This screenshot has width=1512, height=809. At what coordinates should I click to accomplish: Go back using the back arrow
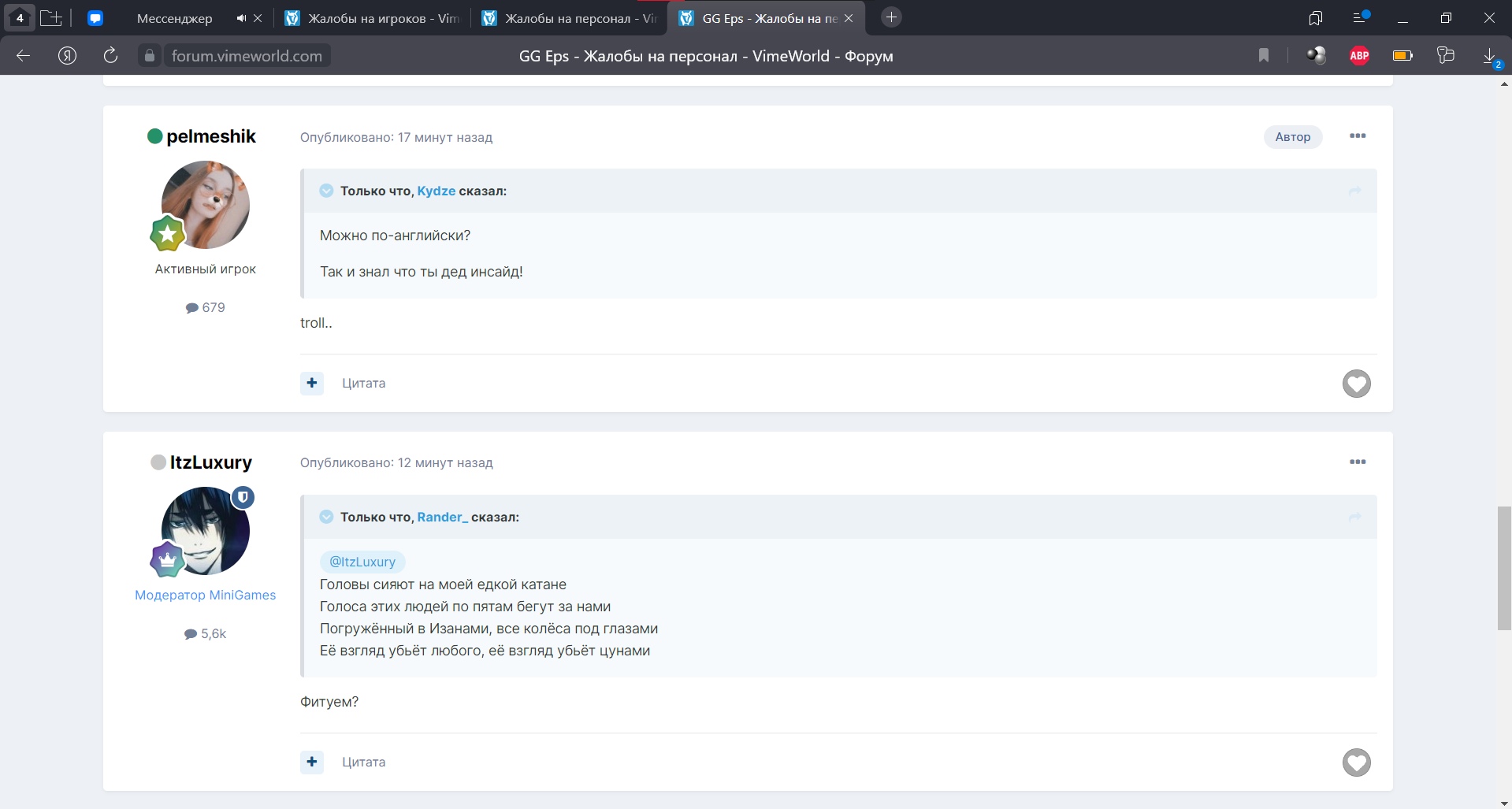(24, 55)
